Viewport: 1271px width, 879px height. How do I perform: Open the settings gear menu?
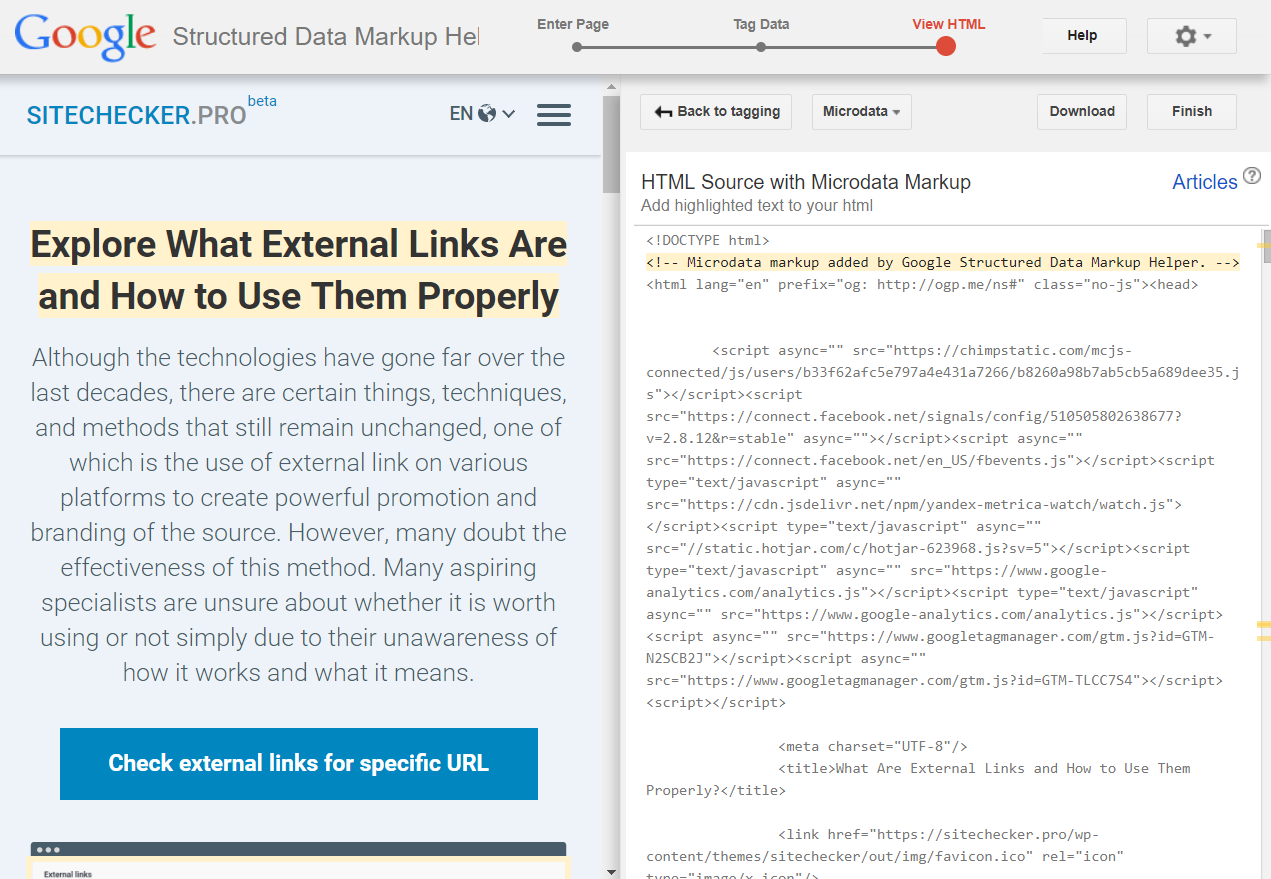pos(1192,36)
